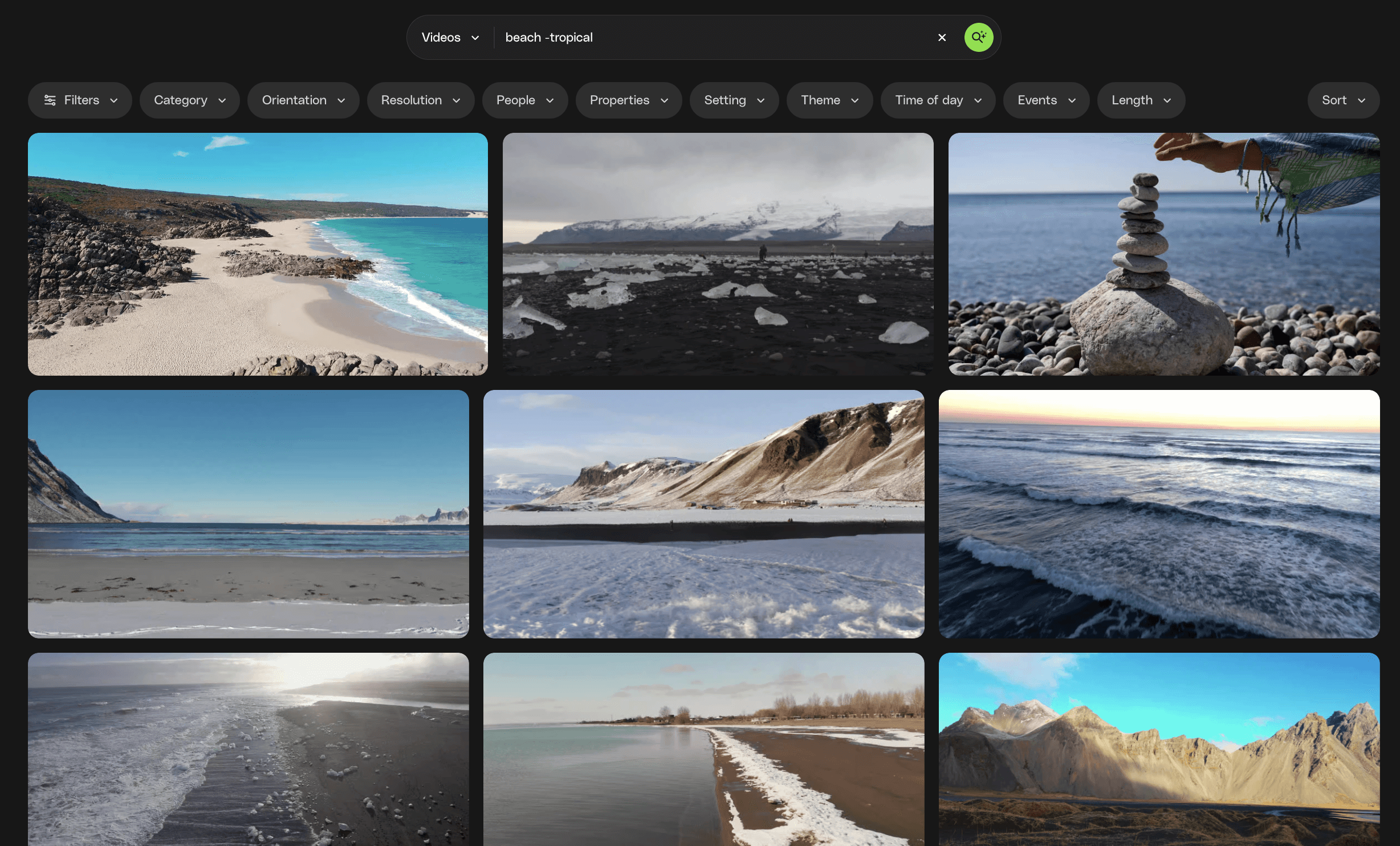This screenshot has height=846, width=1400.
Task: Open the Length filter dropdown
Action: point(1141,100)
